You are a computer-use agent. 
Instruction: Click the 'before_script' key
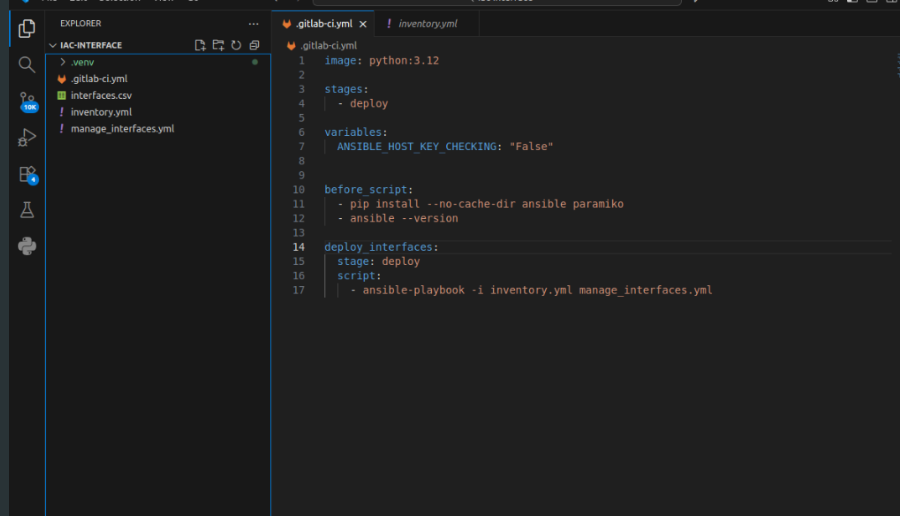[366, 190]
